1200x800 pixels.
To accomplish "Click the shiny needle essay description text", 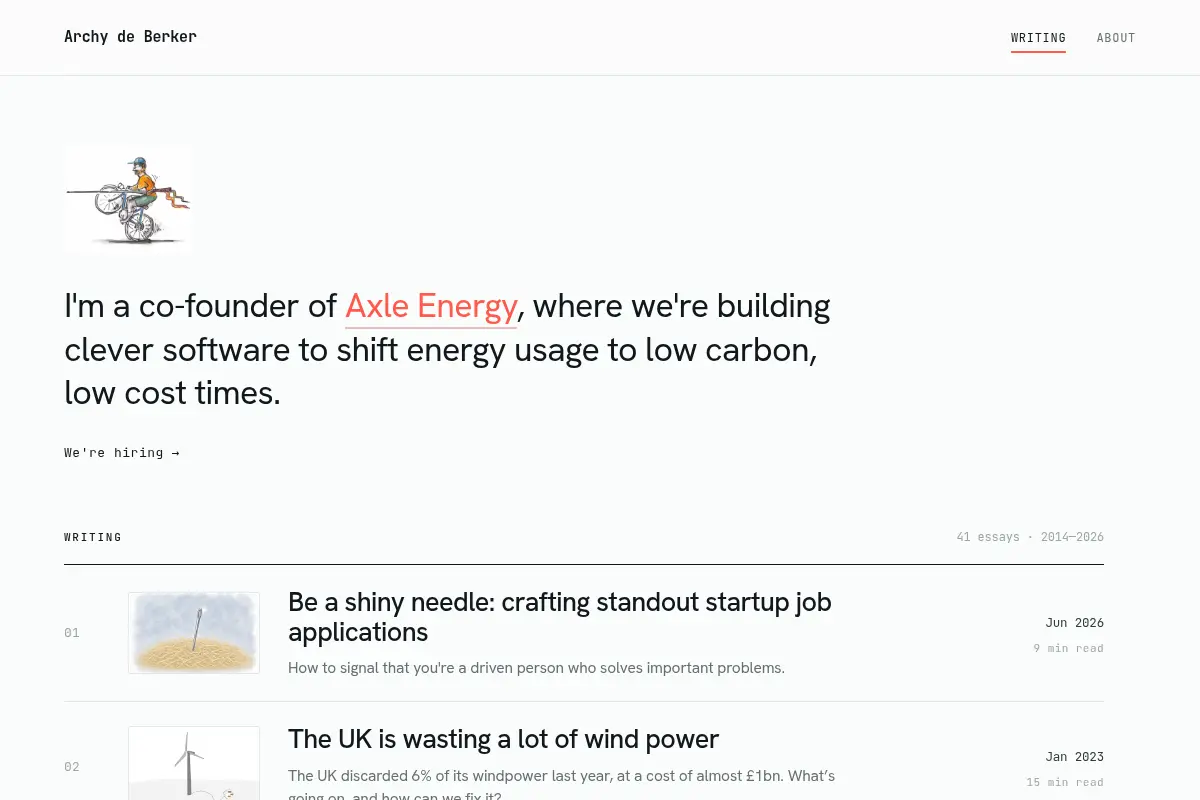I will pyautogui.click(x=536, y=668).
